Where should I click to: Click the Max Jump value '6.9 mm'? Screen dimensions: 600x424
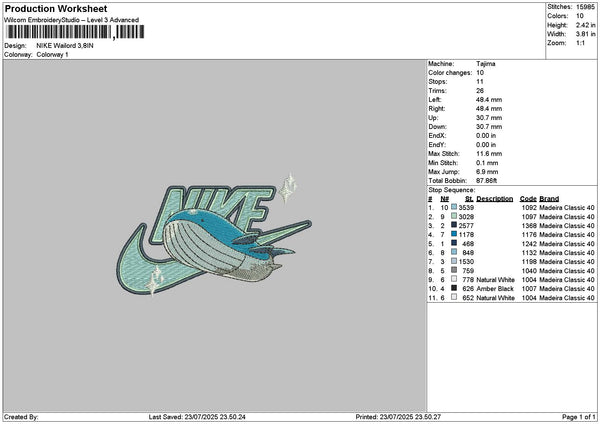(487, 172)
